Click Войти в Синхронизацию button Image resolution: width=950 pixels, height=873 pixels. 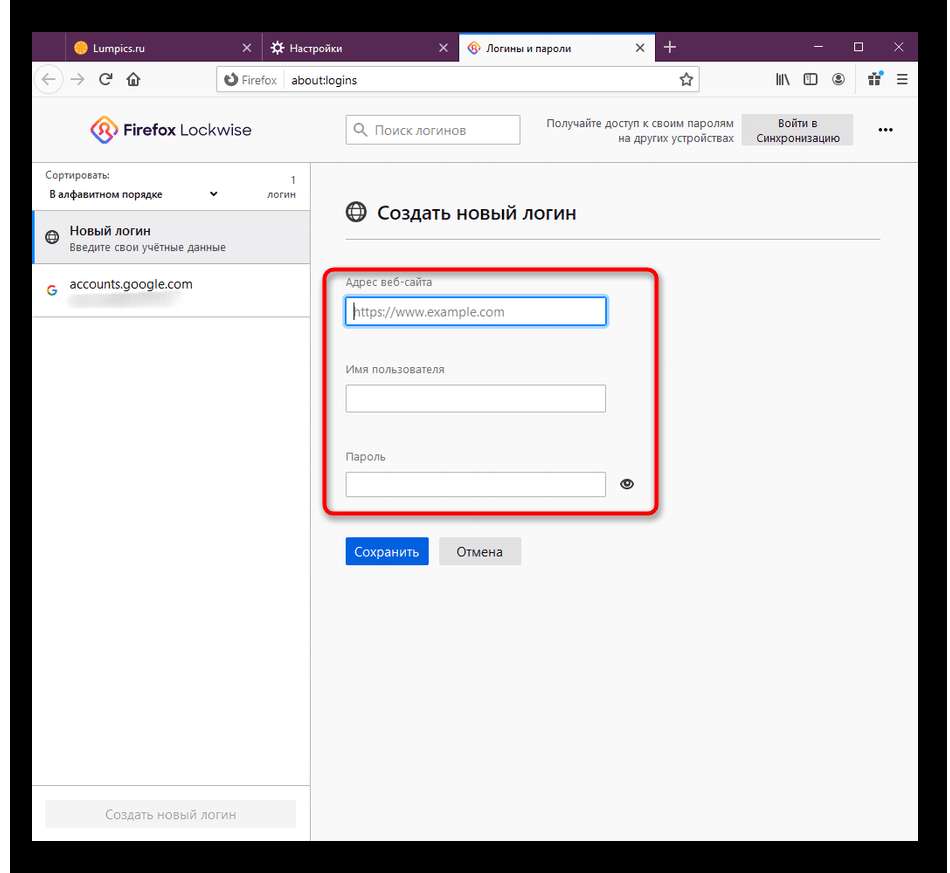797,130
